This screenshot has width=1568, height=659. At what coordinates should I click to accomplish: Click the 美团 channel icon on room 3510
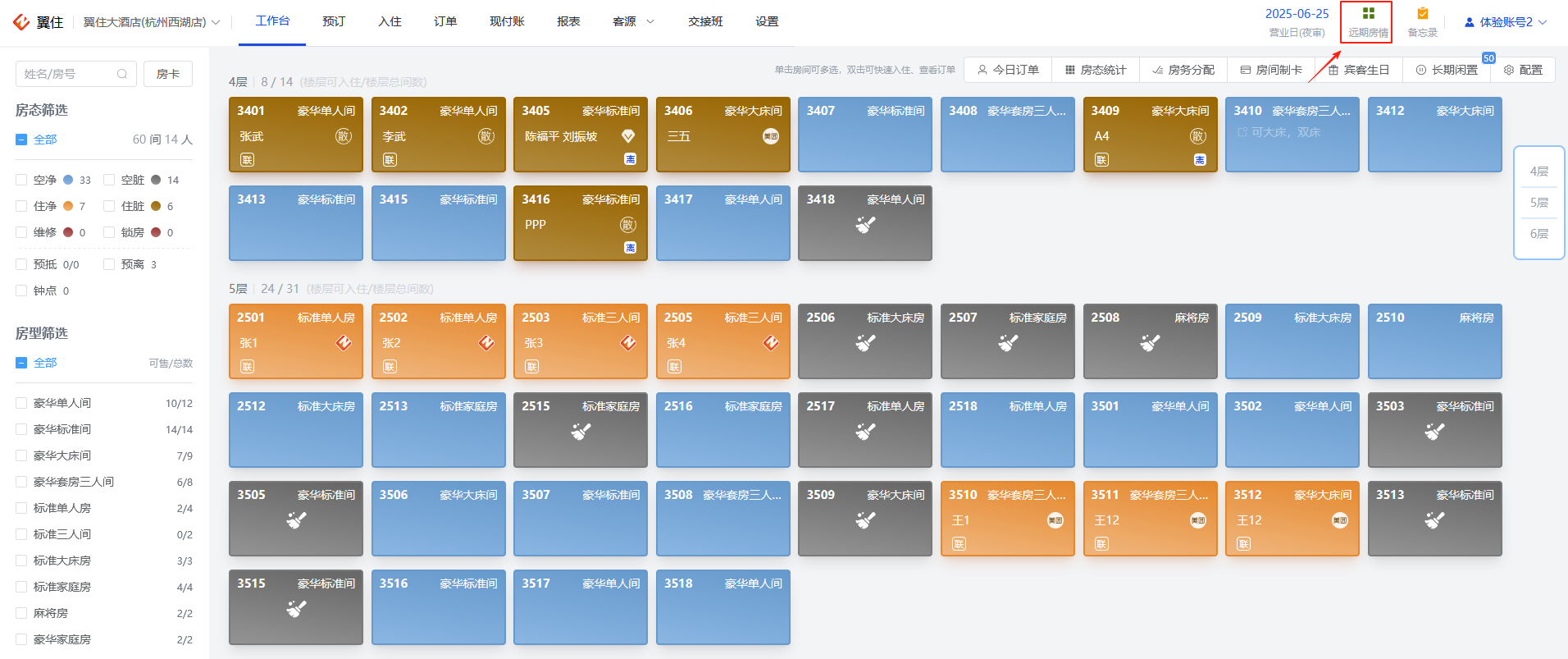click(x=1055, y=520)
